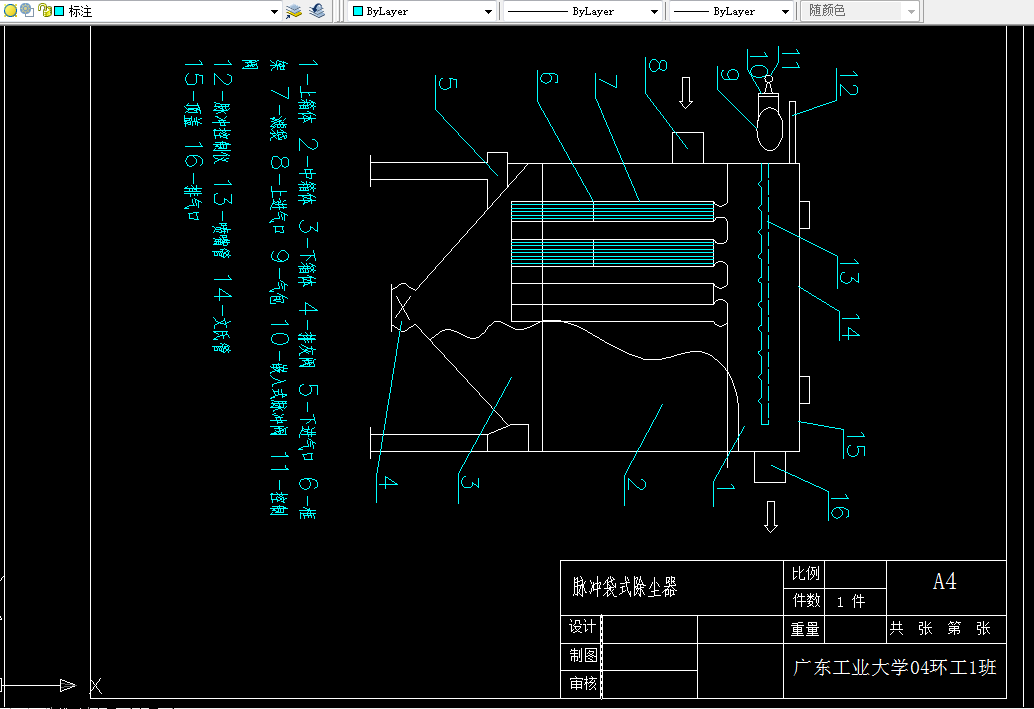Select callout number 16 in the drawing
Screen dimensions: 1034x709
(x=839, y=506)
